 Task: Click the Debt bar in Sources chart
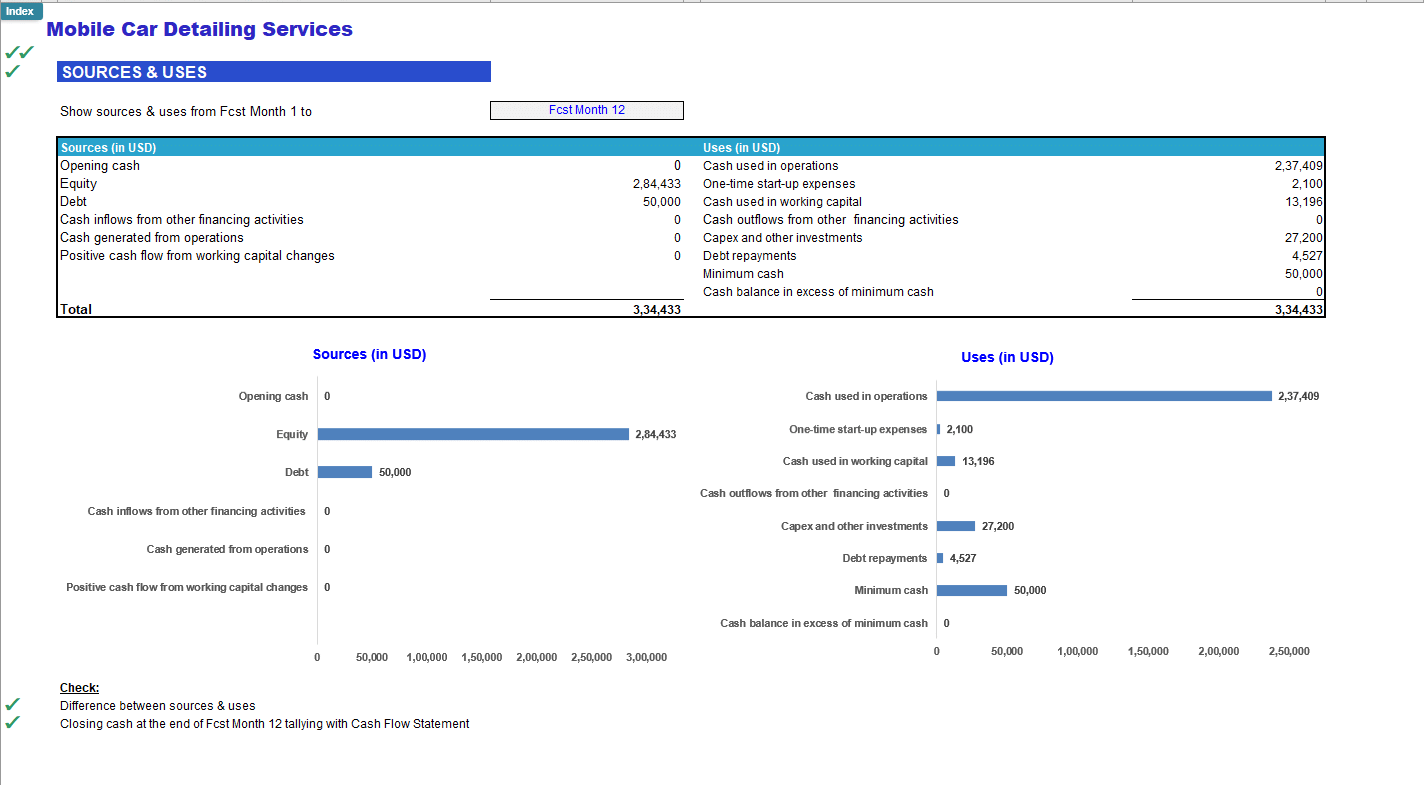coord(345,472)
